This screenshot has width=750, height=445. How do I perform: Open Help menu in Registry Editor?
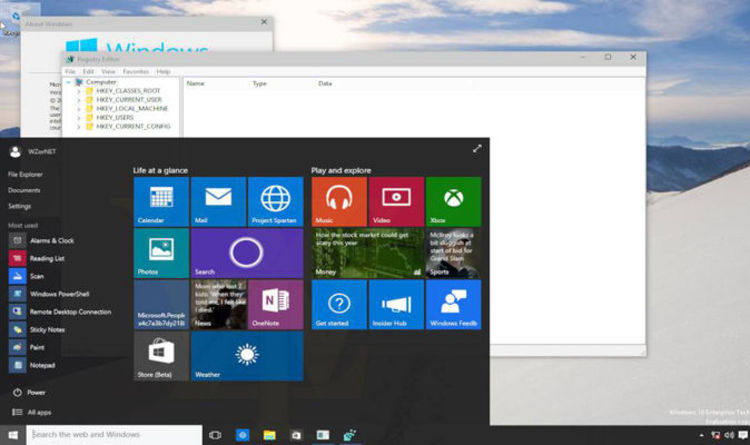pyautogui.click(x=163, y=71)
